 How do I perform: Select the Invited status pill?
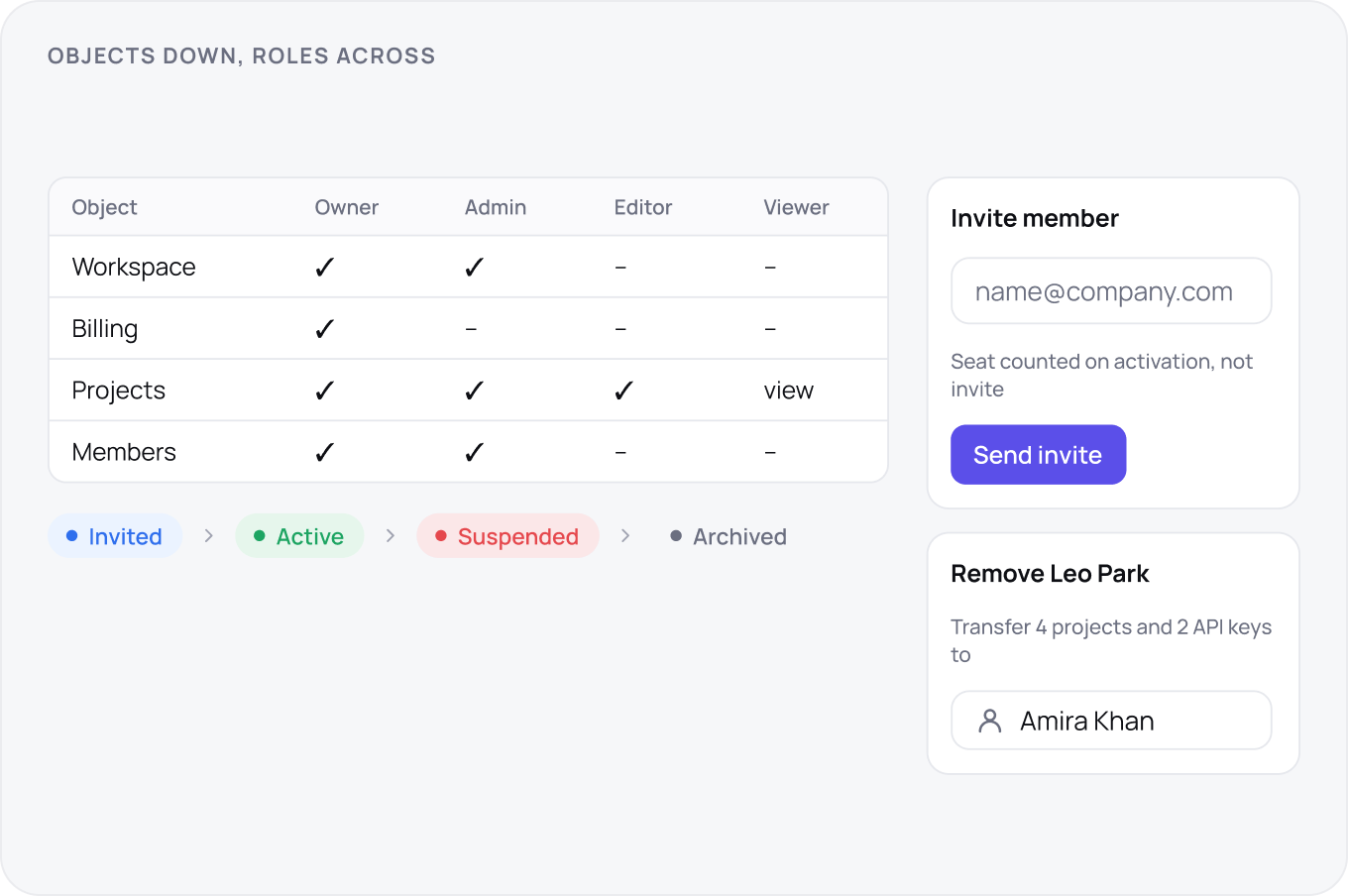pyautogui.click(x=115, y=536)
